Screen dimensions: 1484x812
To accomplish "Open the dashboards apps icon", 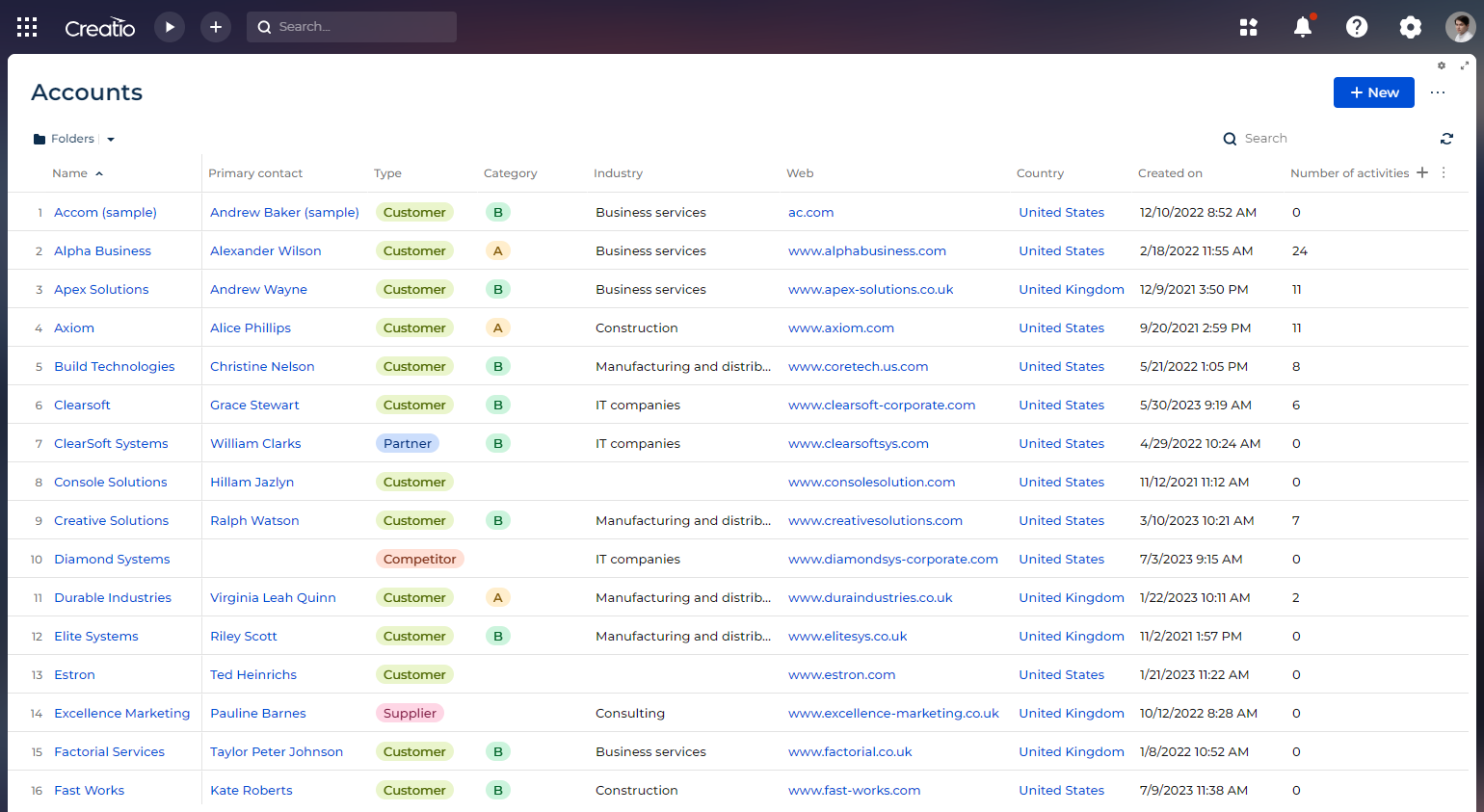I will (1249, 27).
